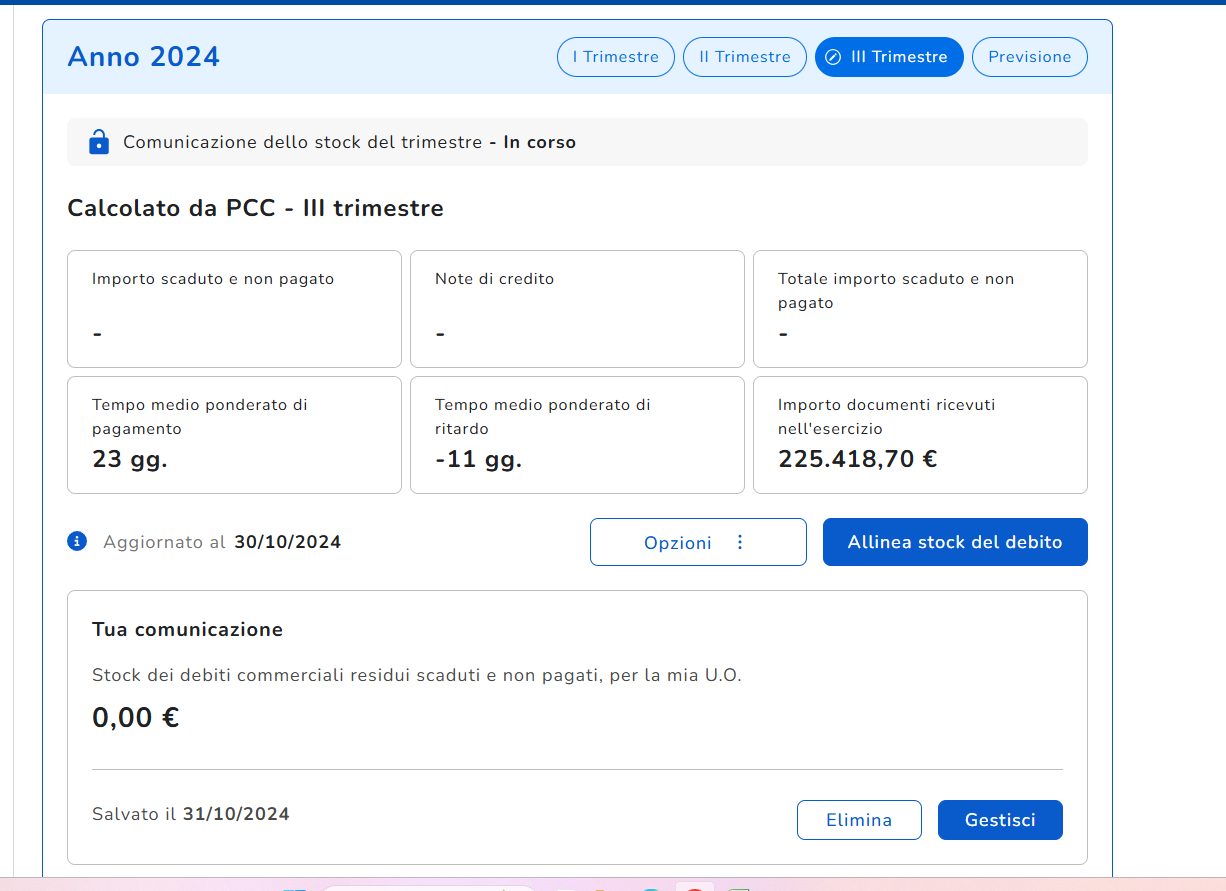Screen dimensions: 1226x891
Task: Click the 225.418,70 € documents amount
Action: (857, 459)
